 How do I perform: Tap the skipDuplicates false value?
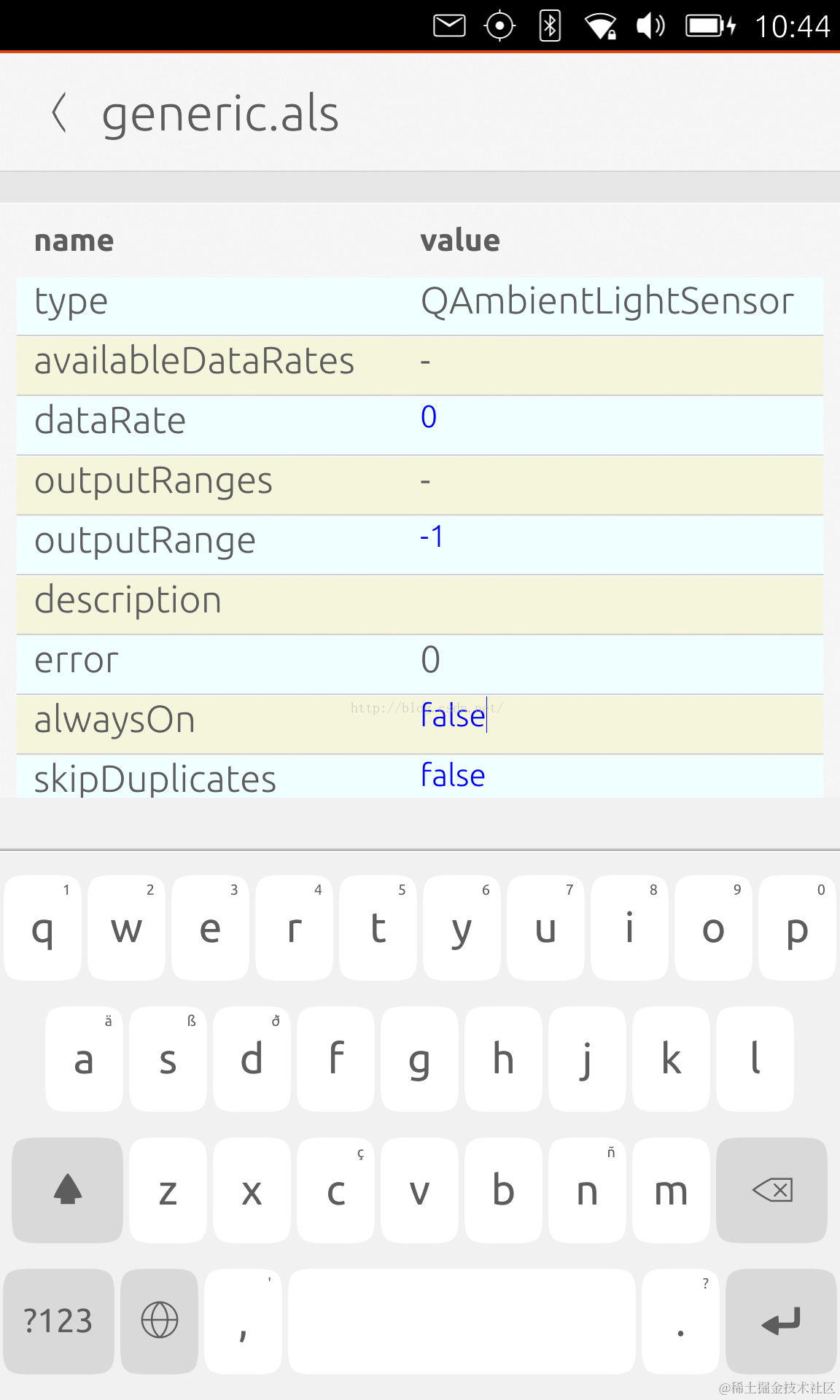point(453,776)
